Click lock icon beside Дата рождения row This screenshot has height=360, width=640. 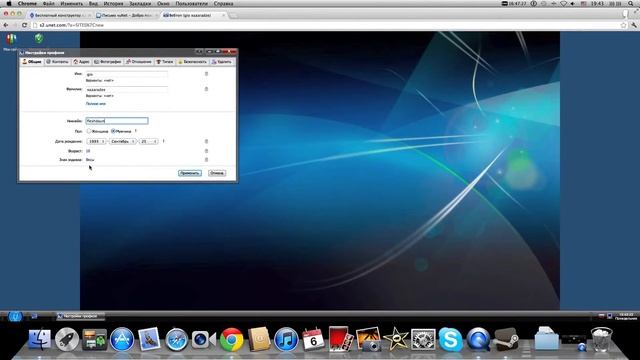click(x=206, y=141)
